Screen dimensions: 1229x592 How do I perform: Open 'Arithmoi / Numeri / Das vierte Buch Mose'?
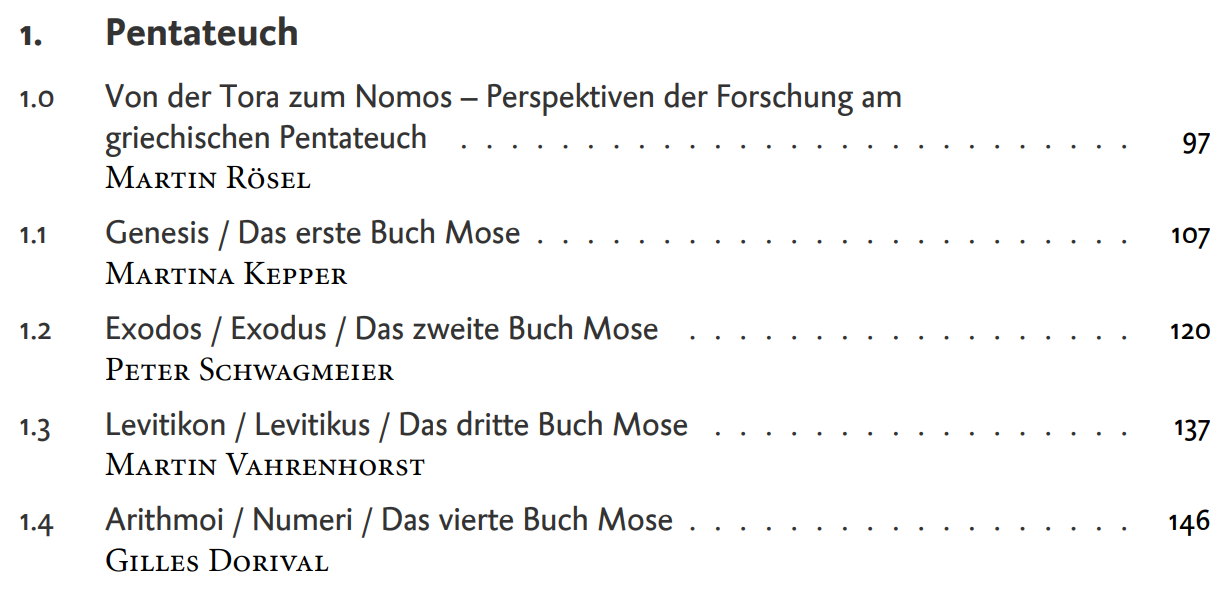[x=389, y=521]
